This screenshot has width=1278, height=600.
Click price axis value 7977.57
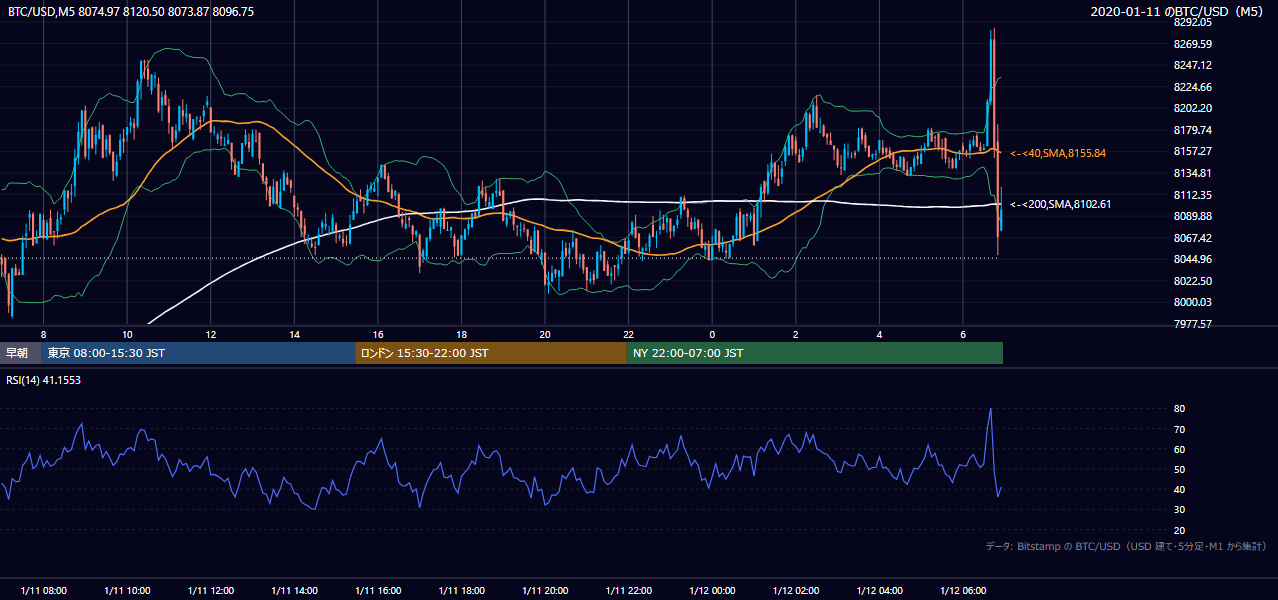tap(1193, 324)
